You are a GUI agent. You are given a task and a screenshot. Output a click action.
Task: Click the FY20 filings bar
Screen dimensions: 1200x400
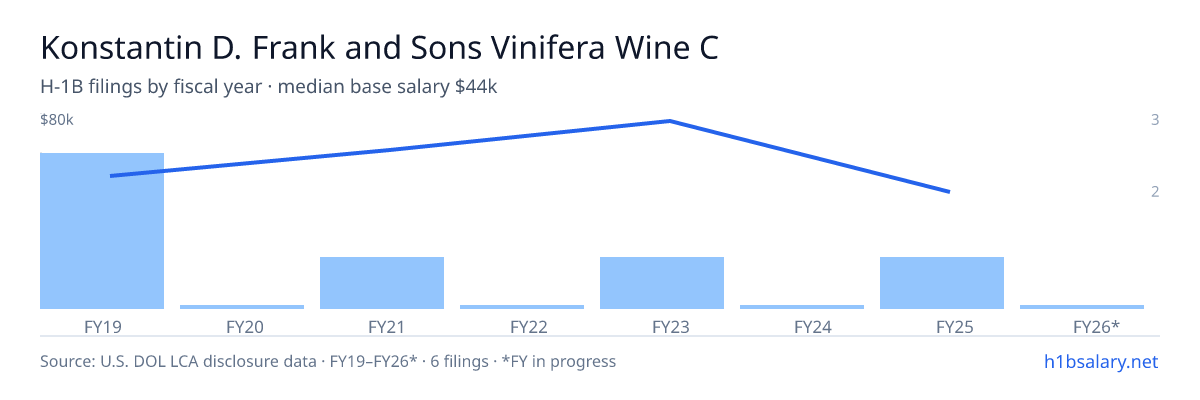(242, 307)
